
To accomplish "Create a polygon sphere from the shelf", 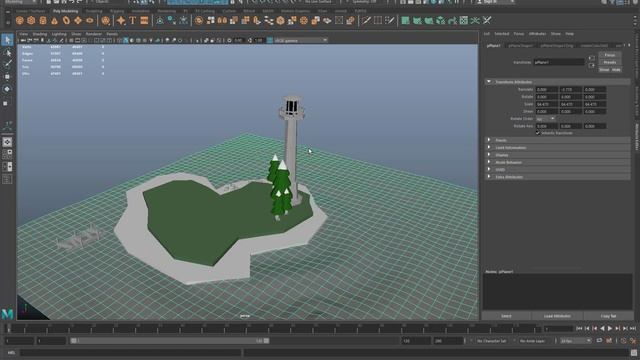I will (20, 20).
